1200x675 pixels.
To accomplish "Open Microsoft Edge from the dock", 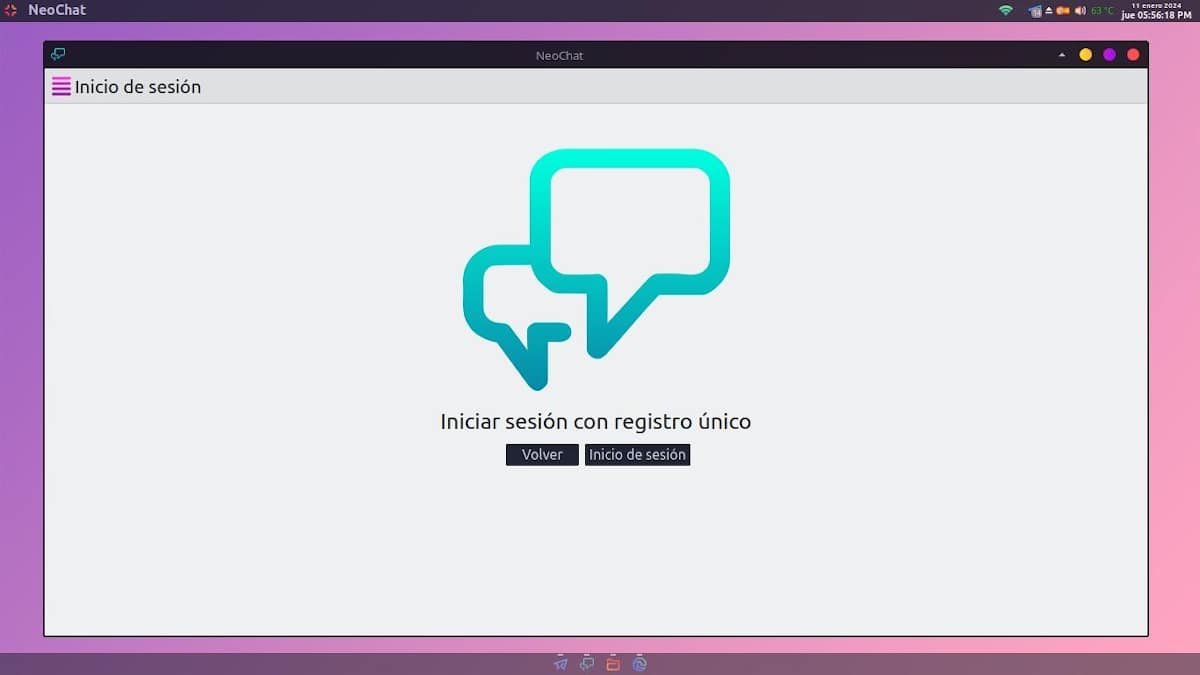I will pyautogui.click(x=640, y=663).
